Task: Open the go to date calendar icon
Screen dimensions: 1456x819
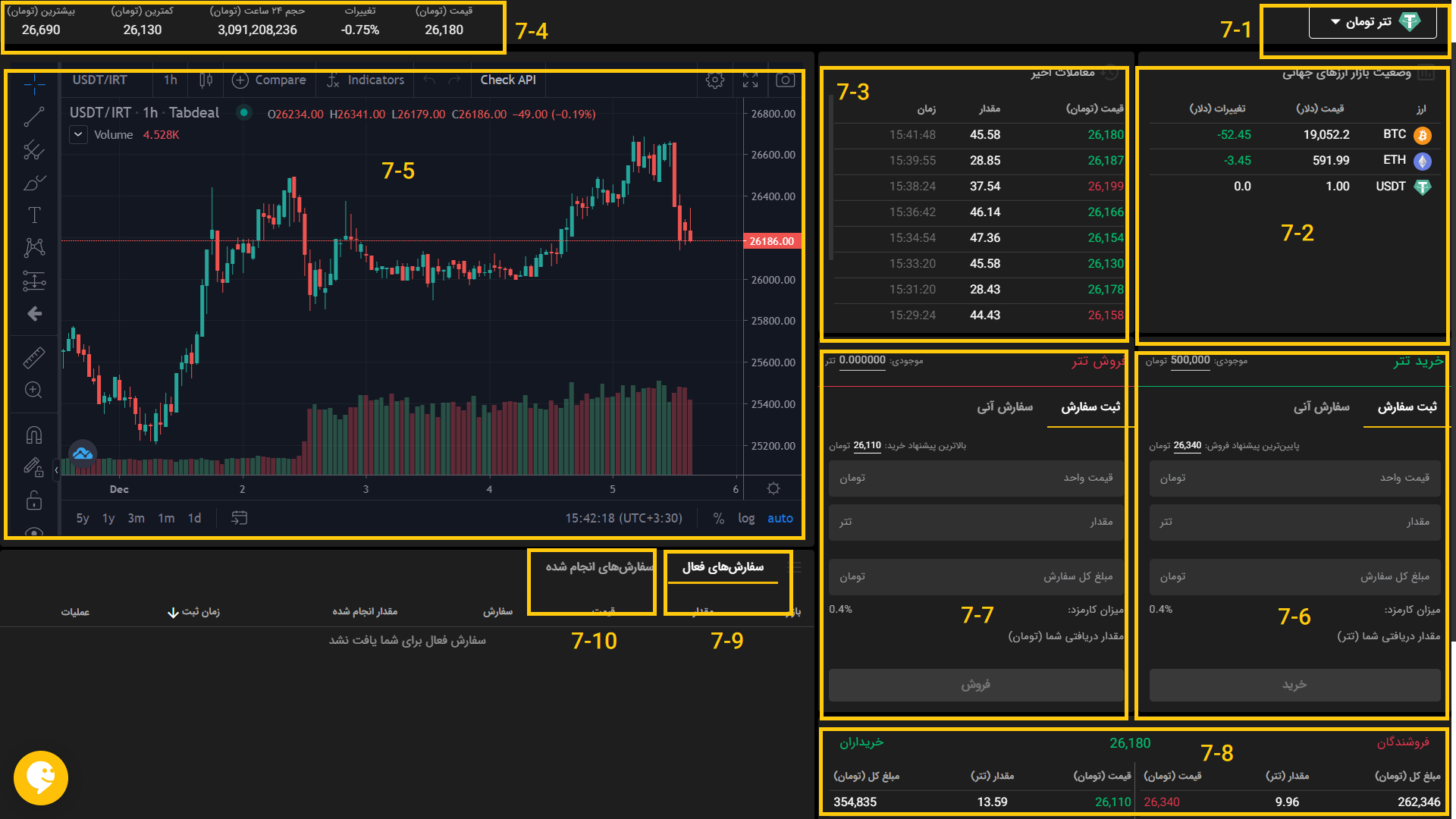Action: tap(239, 518)
